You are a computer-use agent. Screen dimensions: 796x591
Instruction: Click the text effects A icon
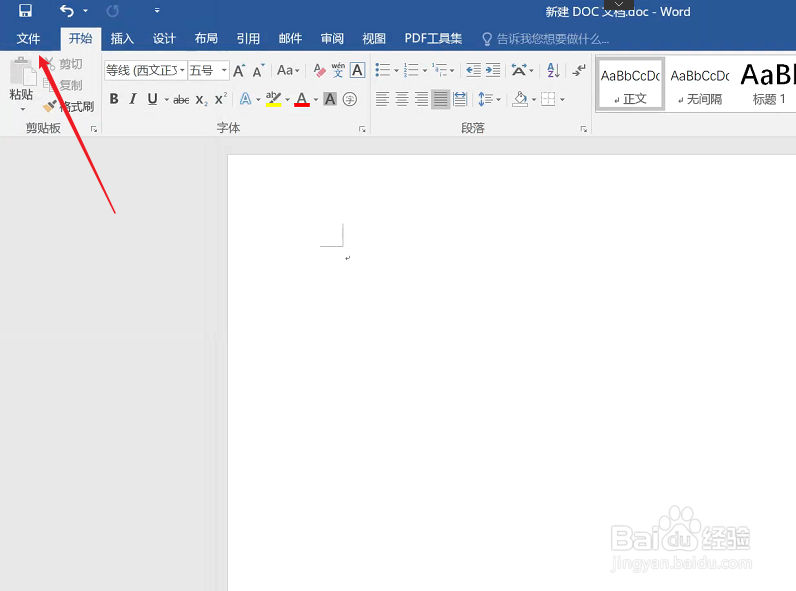245,99
